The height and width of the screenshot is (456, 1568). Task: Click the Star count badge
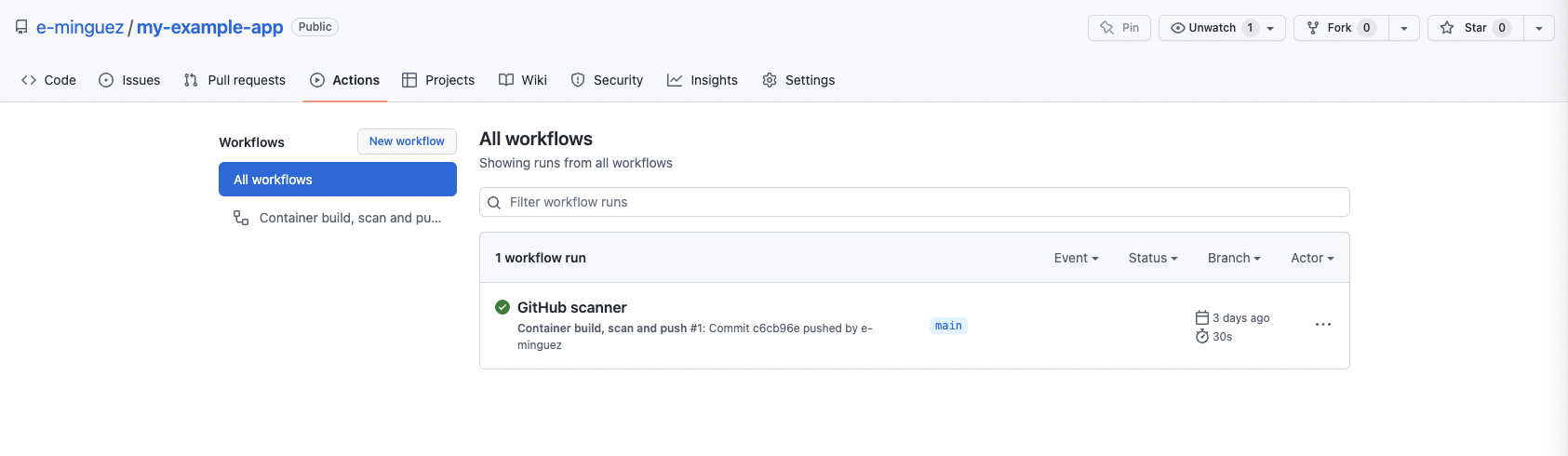pyautogui.click(x=1502, y=28)
